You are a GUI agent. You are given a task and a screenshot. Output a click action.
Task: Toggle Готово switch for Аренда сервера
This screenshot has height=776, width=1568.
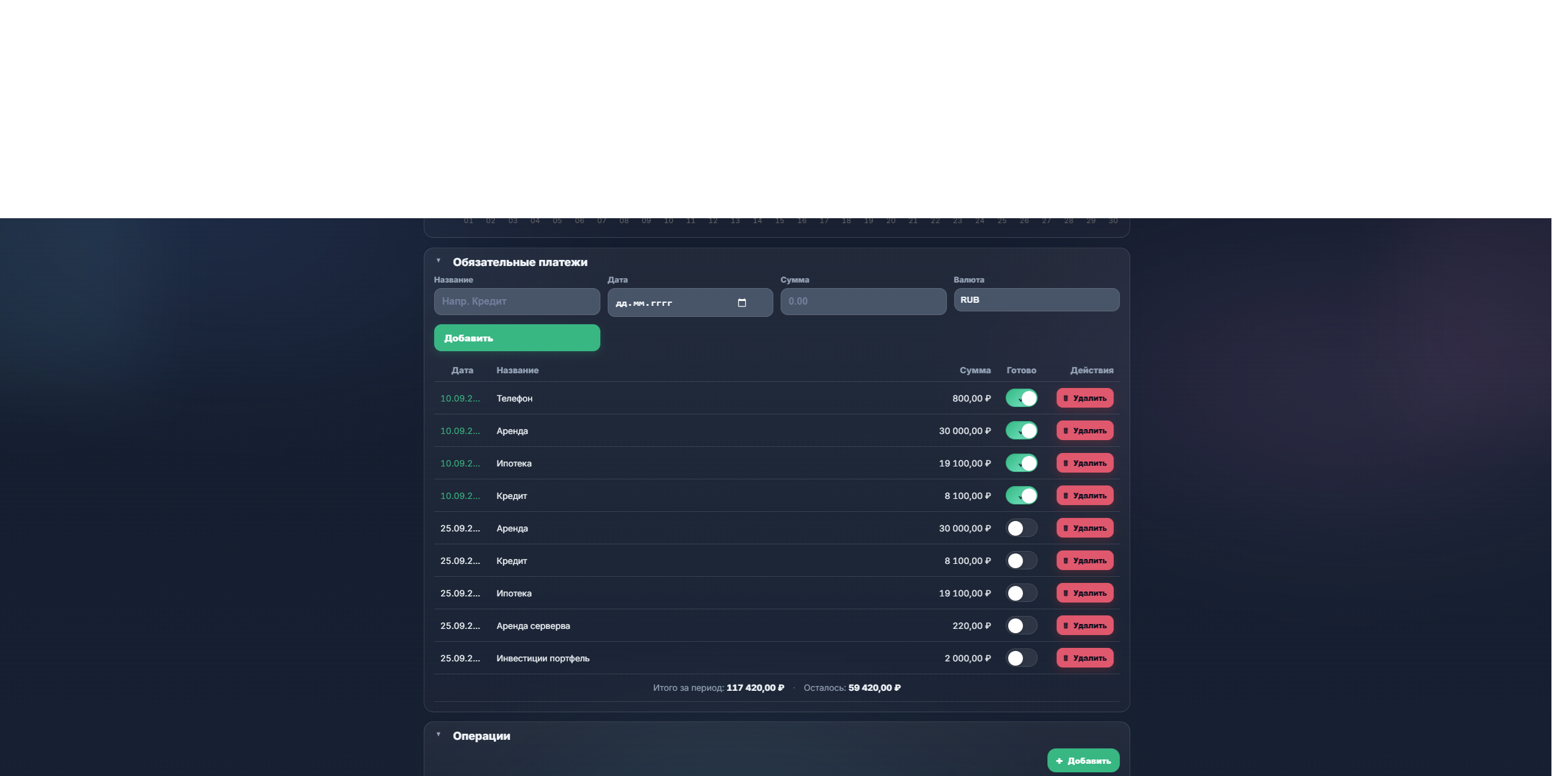tap(1021, 626)
